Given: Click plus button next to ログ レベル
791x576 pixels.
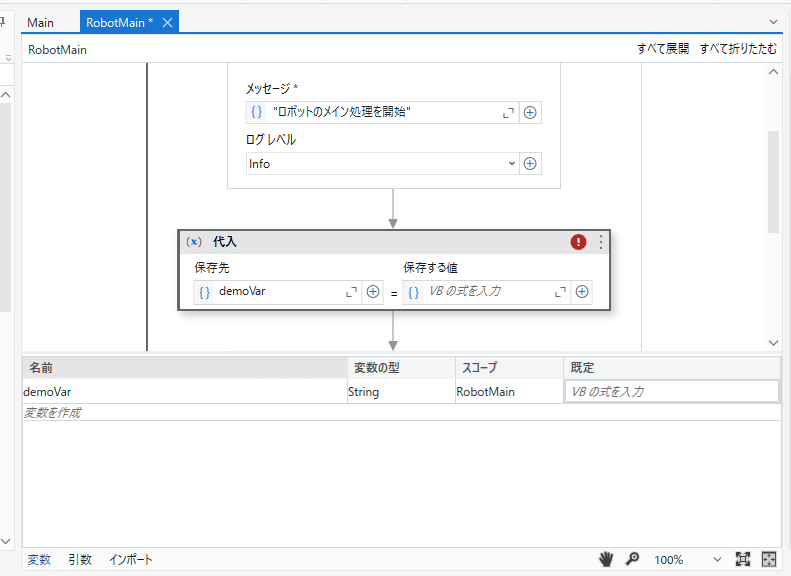Looking at the screenshot, I should pos(530,163).
